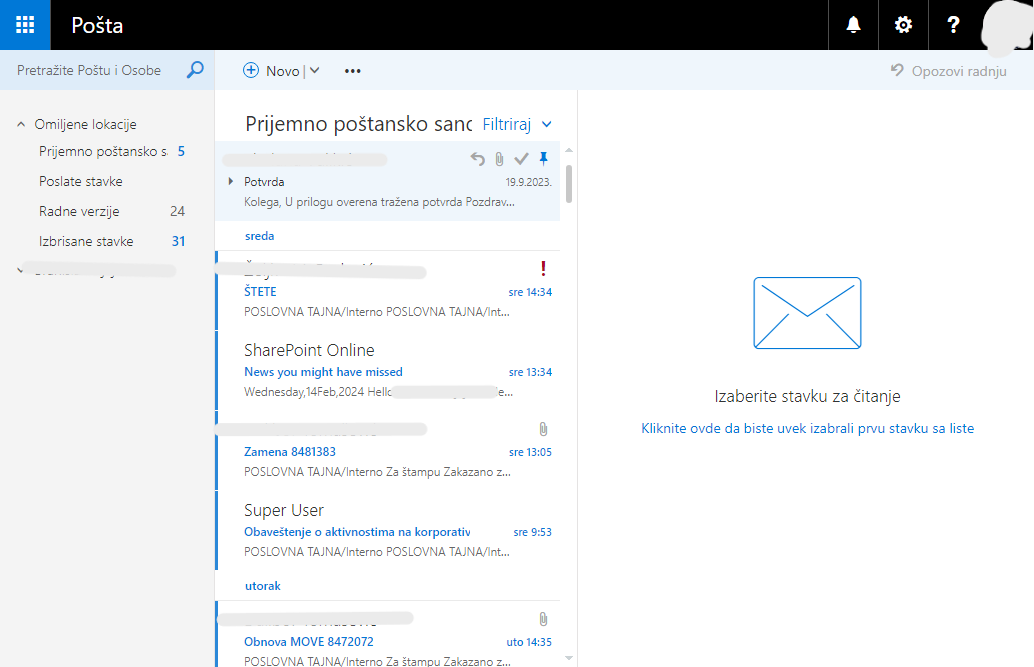
Task: Click the utorak group header
Action: point(262,586)
